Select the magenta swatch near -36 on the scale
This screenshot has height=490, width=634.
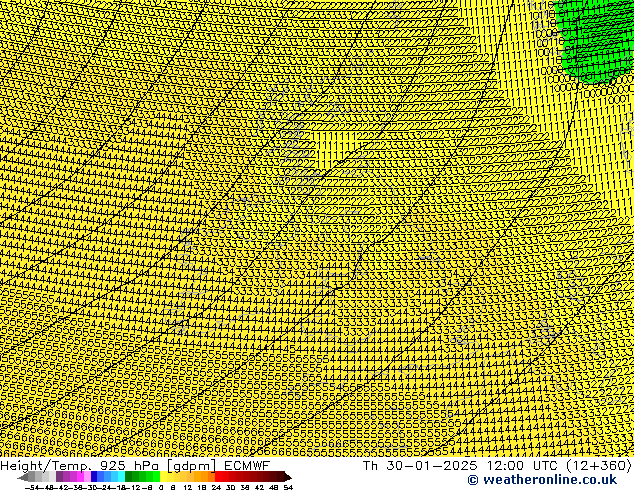coord(80,477)
